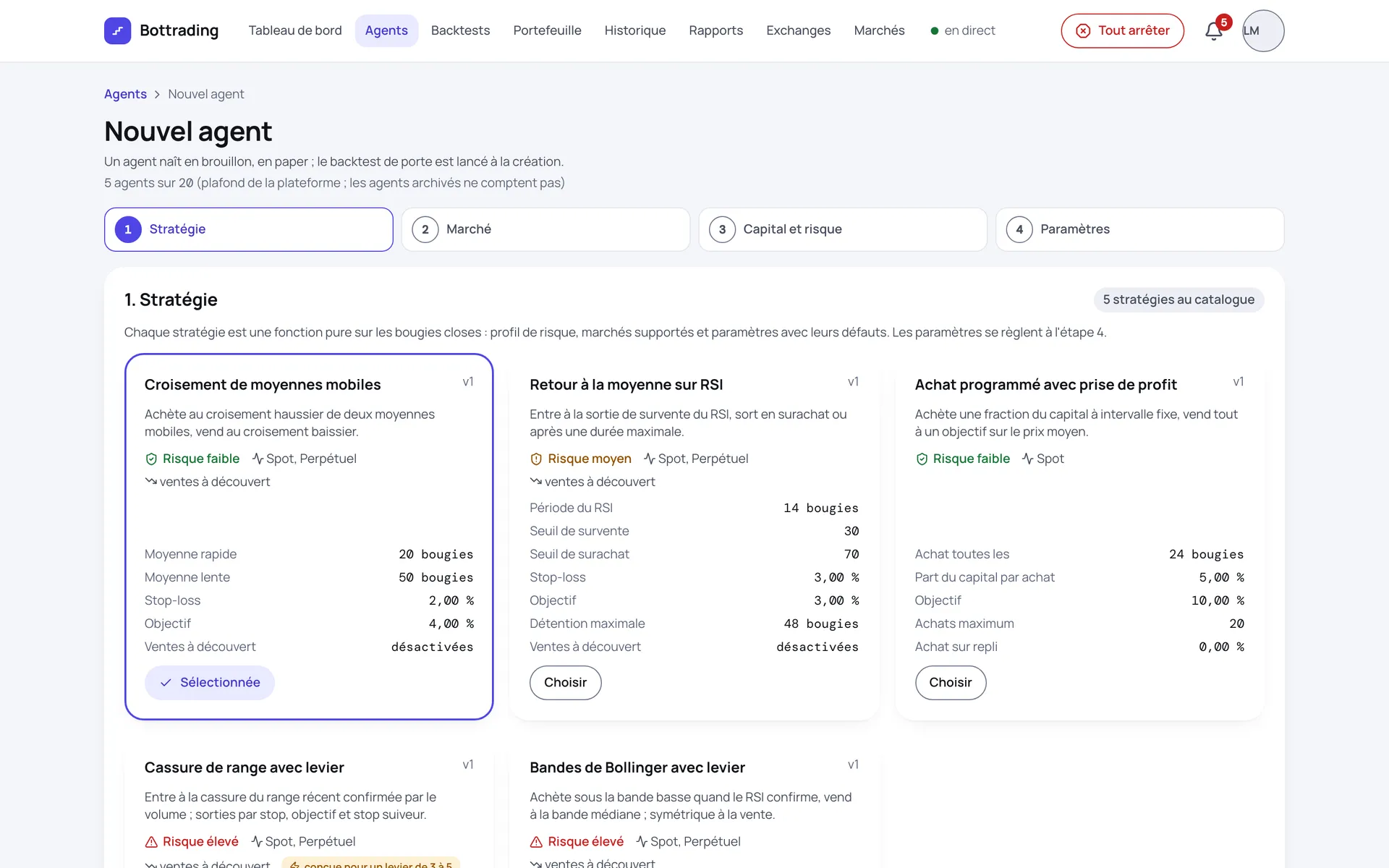
Task: Open the LM user avatar menu
Action: (x=1263, y=30)
